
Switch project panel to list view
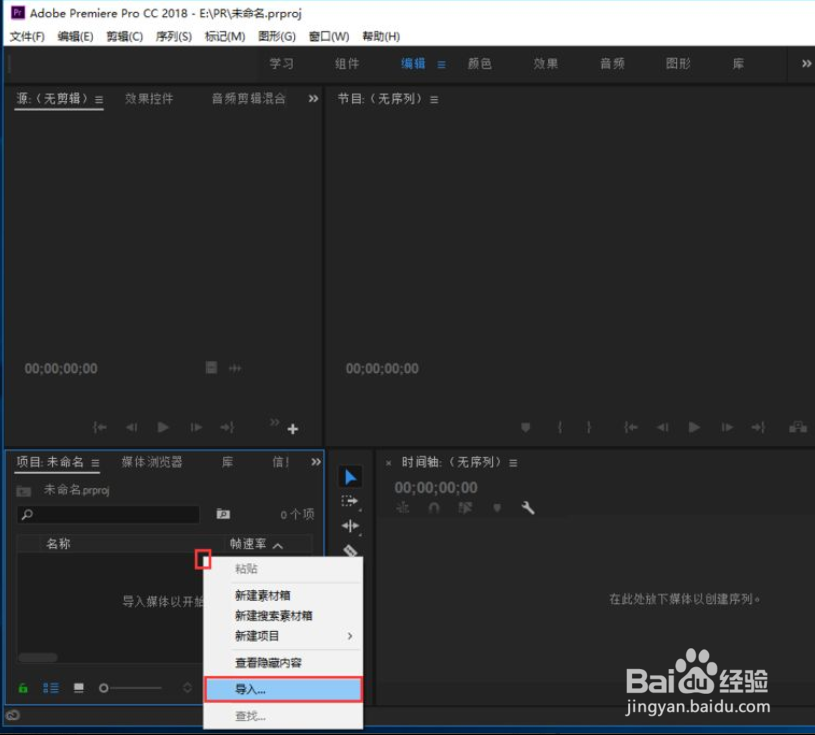tap(50, 688)
